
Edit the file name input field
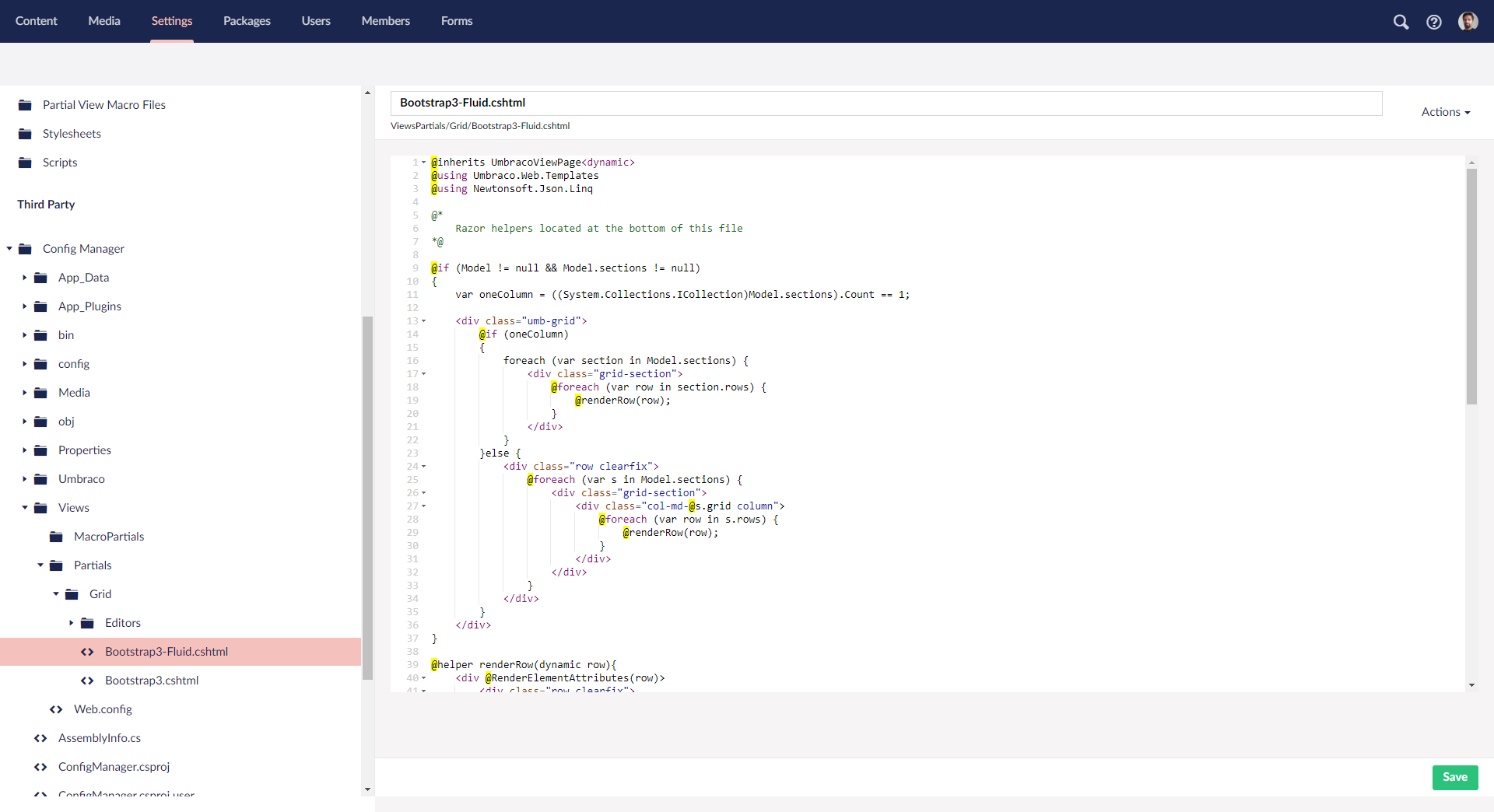[x=886, y=103]
